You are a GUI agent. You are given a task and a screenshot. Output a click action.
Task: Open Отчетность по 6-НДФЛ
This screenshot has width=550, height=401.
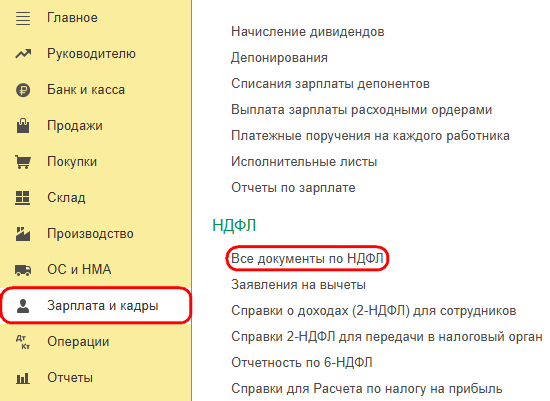point(302,363)
